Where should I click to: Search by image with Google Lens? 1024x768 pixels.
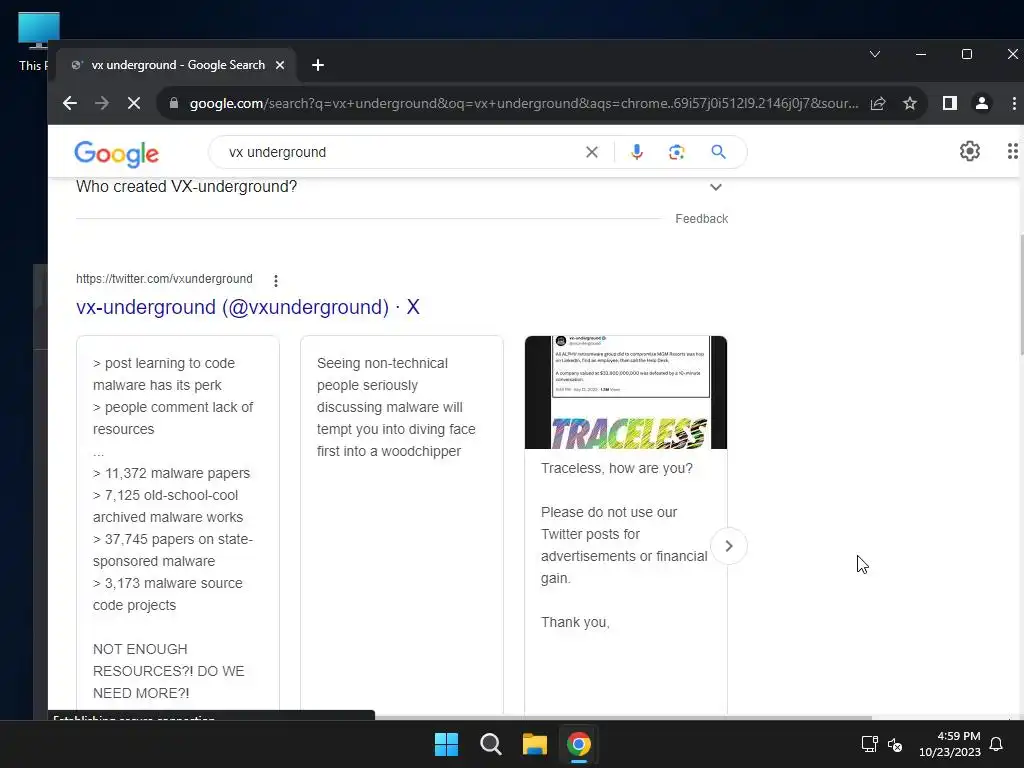point(677,152)
